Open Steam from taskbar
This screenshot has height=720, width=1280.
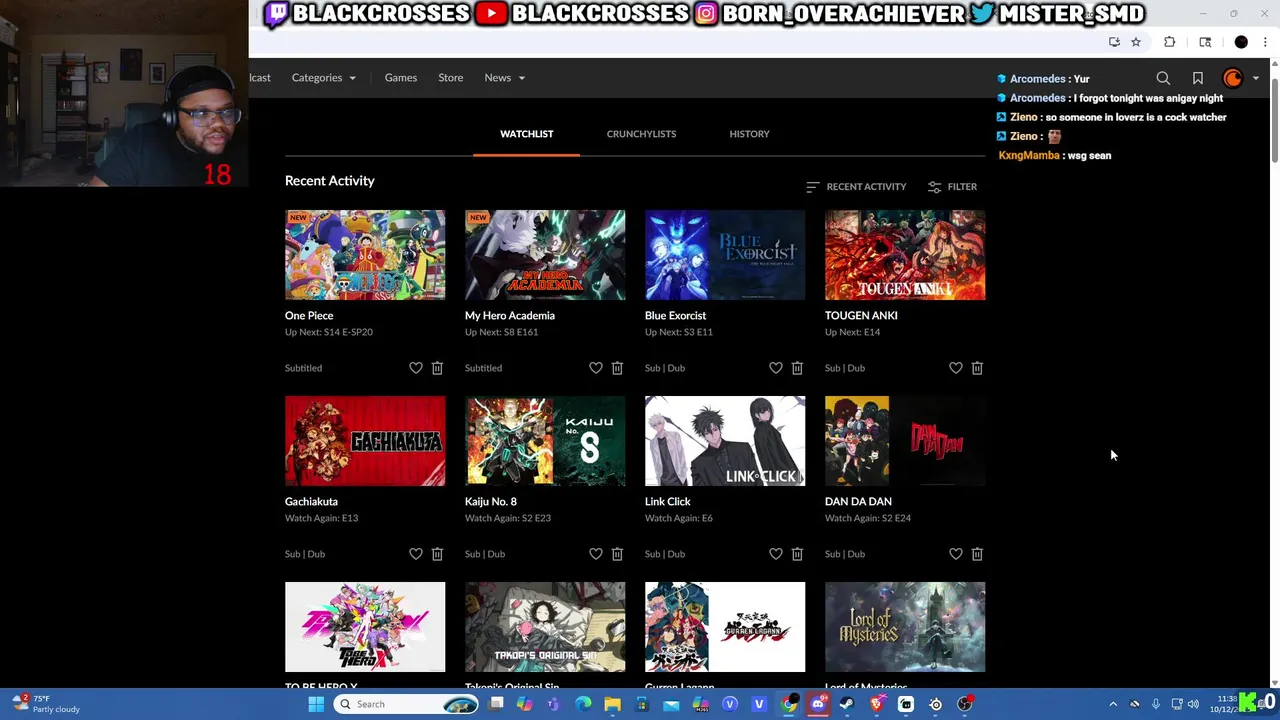click(x=847, y=704)
